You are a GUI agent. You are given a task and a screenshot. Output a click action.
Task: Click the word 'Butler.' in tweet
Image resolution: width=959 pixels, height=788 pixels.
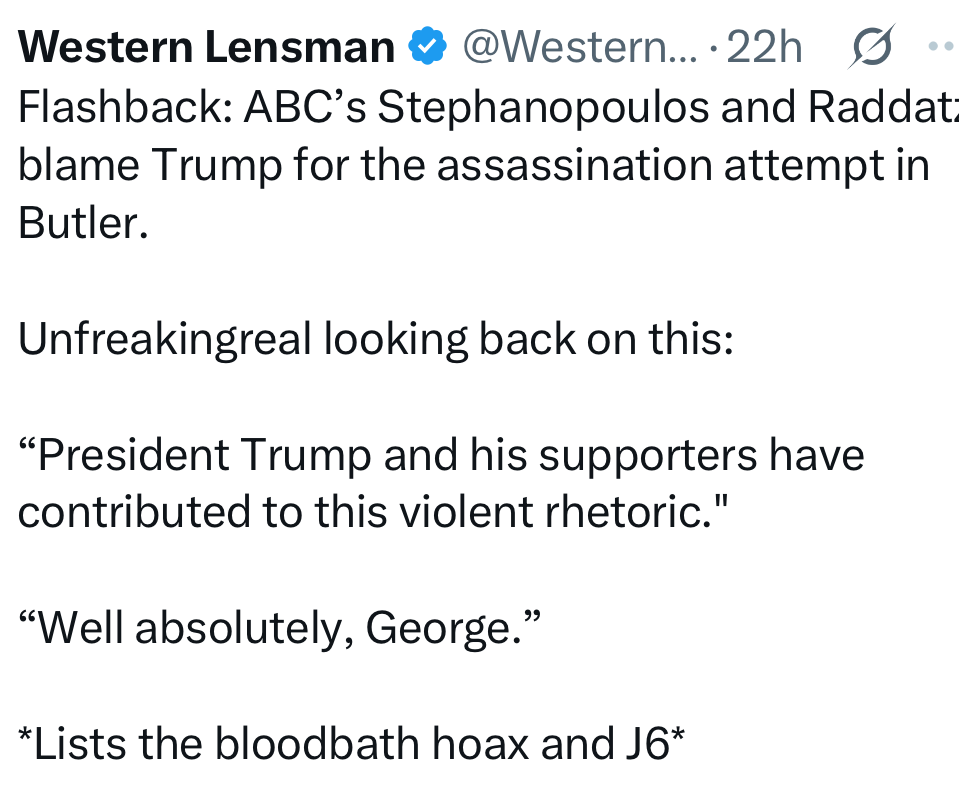click(84, 222)
